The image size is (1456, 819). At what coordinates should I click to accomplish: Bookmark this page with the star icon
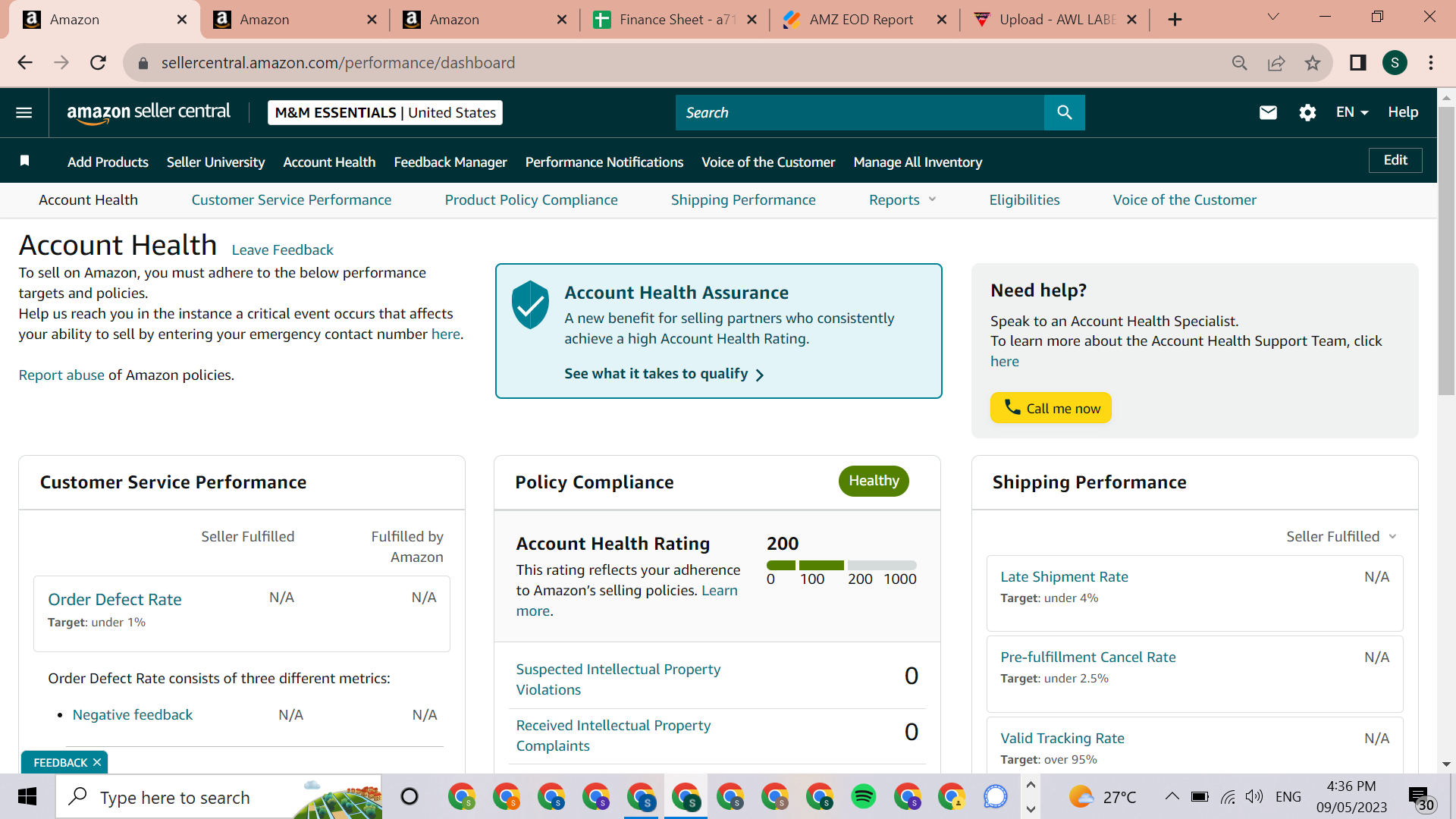[x=1313, y=63]
